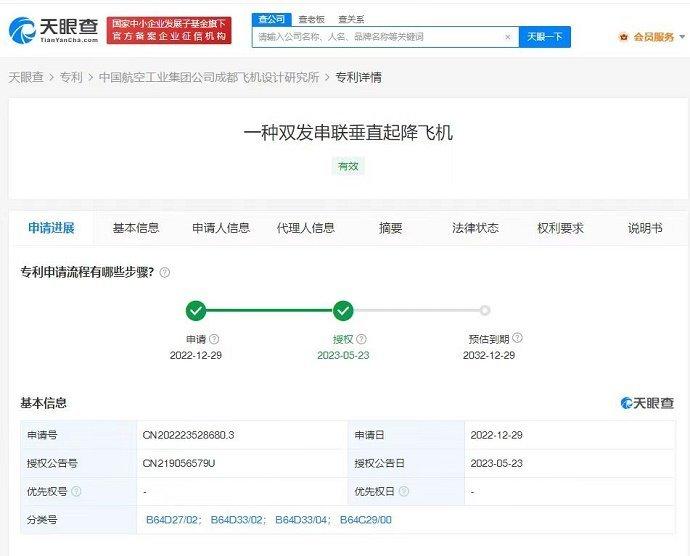The image size is (690, 556).
Task: Click the green 申请 checkmark step
Action: click(x=196, y=311)
